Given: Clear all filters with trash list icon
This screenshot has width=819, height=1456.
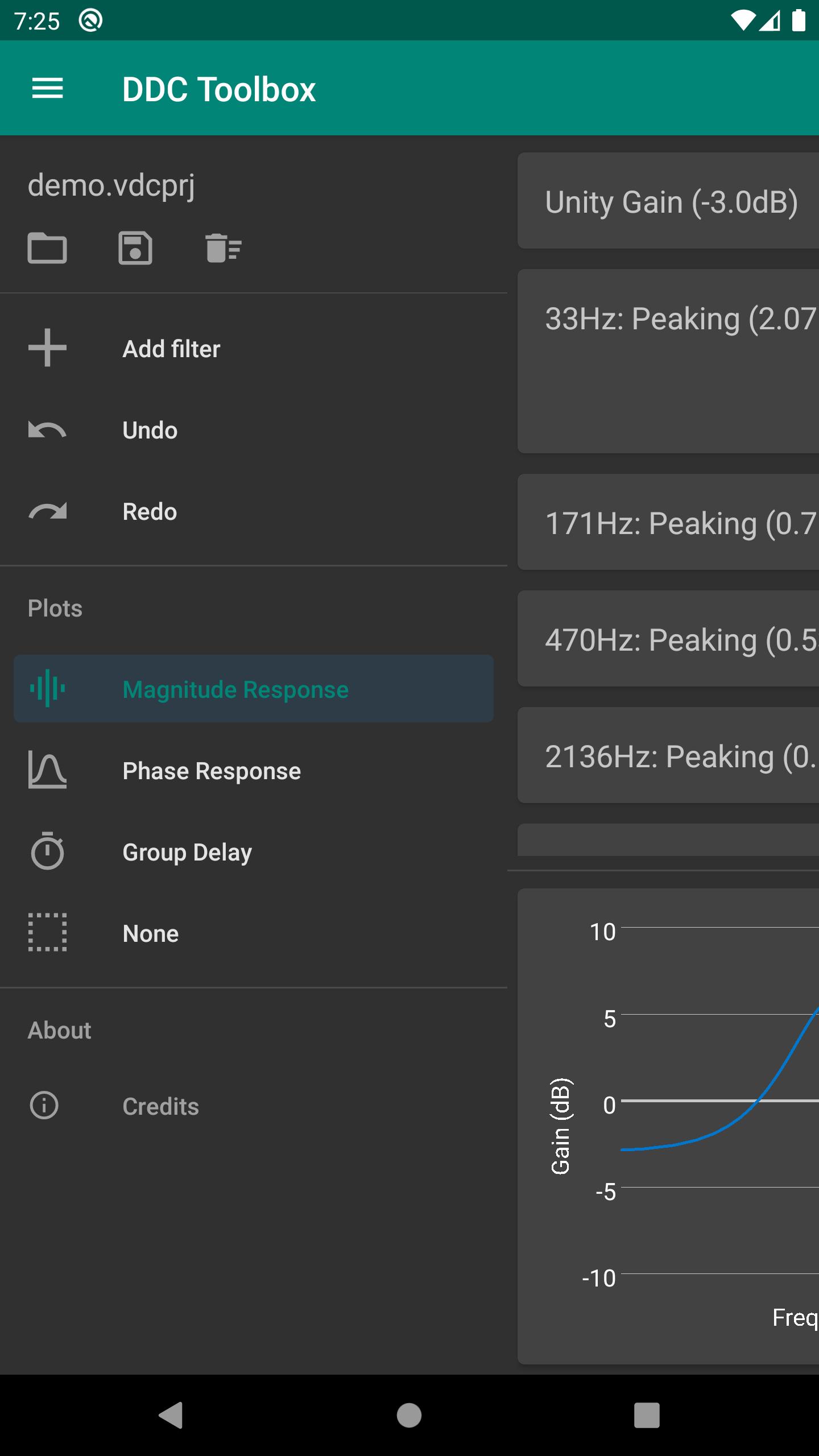Looking at the screenshot, I should coord(224,248).
